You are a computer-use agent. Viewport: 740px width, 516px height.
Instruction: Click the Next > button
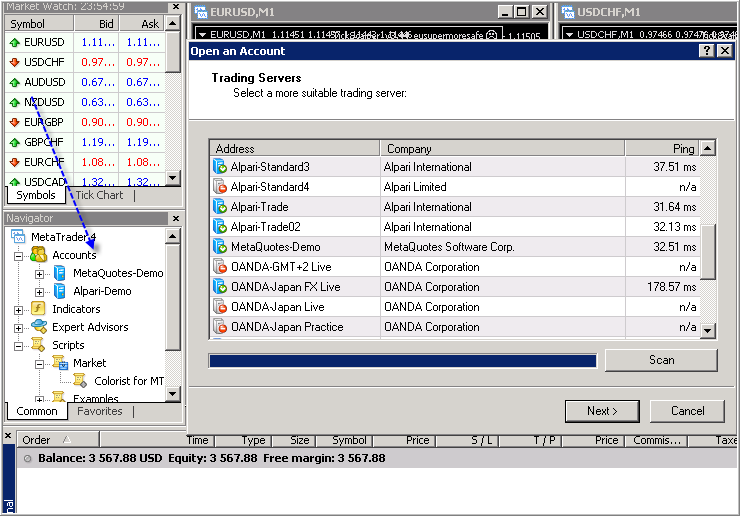coord(602,411)
